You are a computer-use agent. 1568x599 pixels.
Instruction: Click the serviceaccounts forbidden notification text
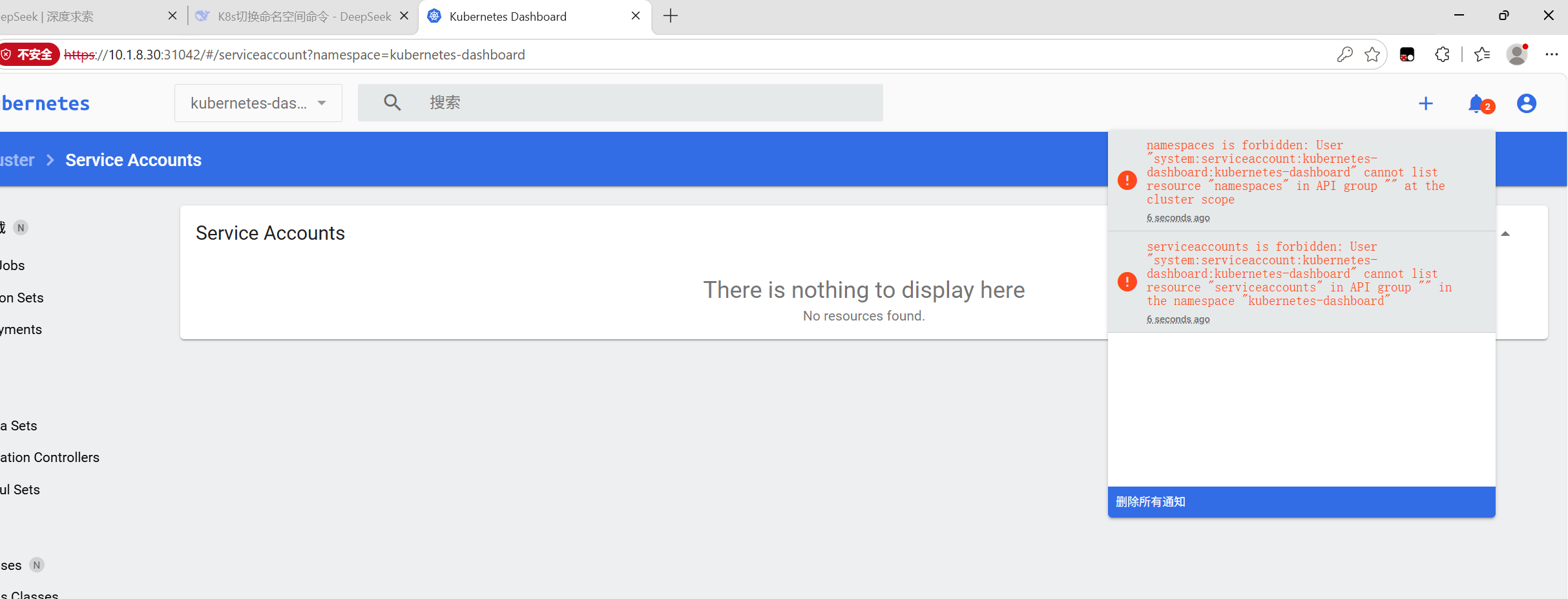tap(1299, 274)
